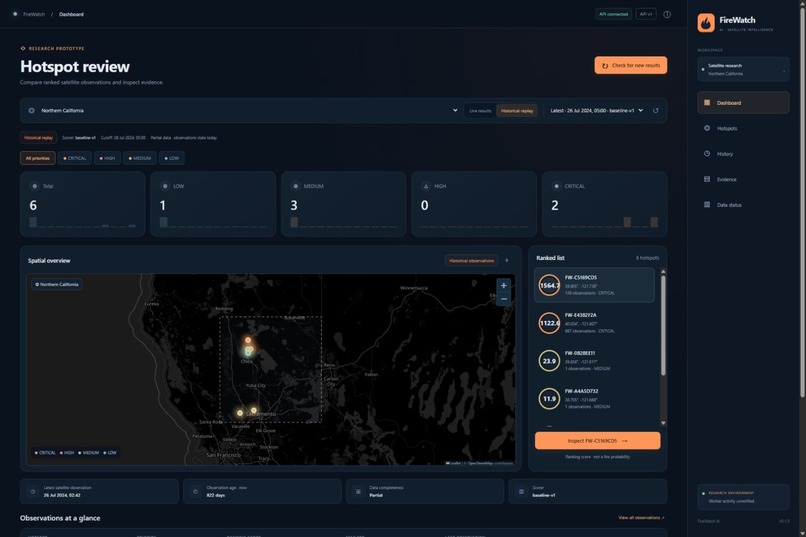
Task: Click the History clock icon in sidebar
Action: pos(707,154)
